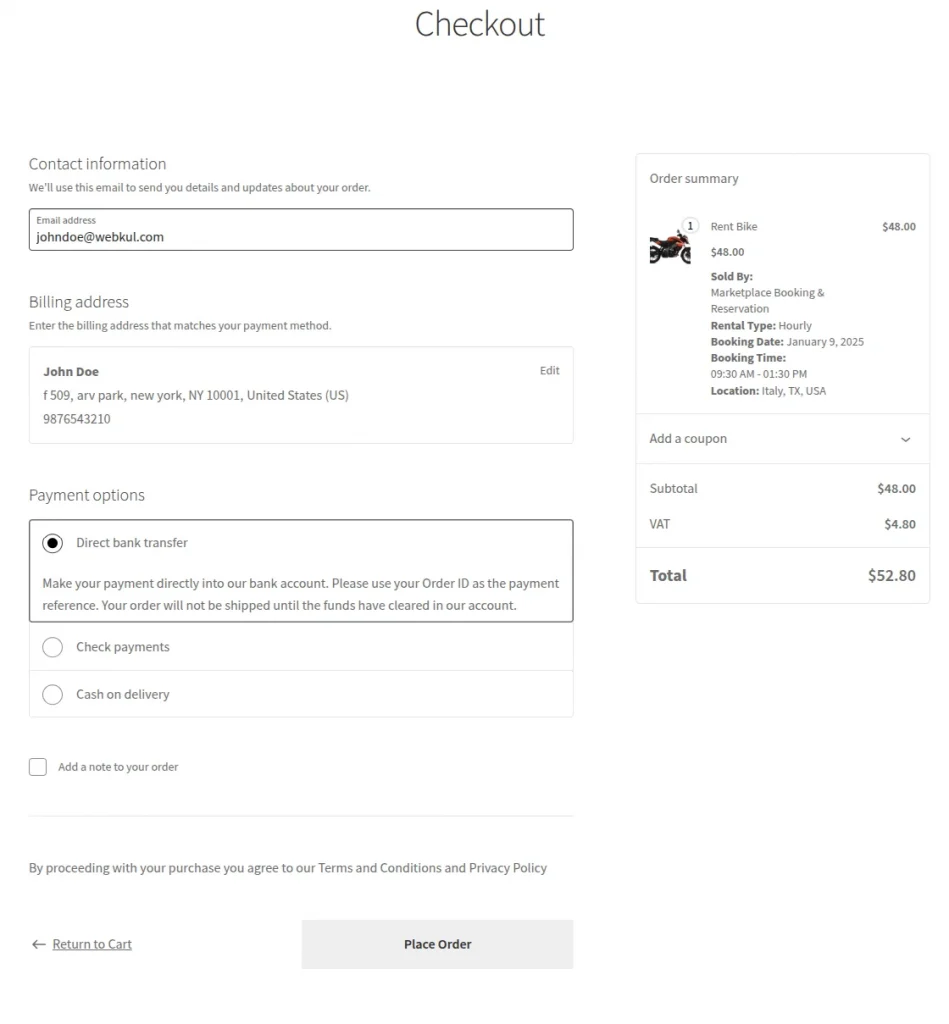
Task: Click the VAT amount $4.80
Action: [x=899, y=524]
